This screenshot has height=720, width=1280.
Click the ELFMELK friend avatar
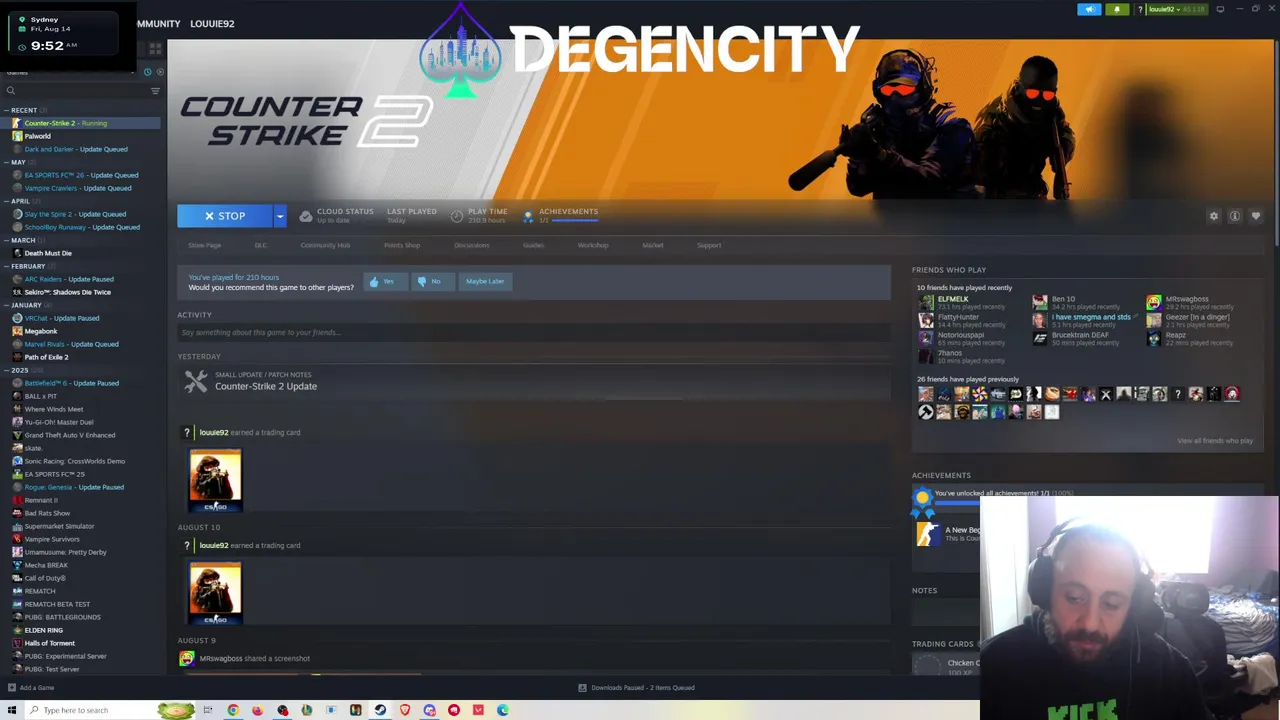point(926,303)
